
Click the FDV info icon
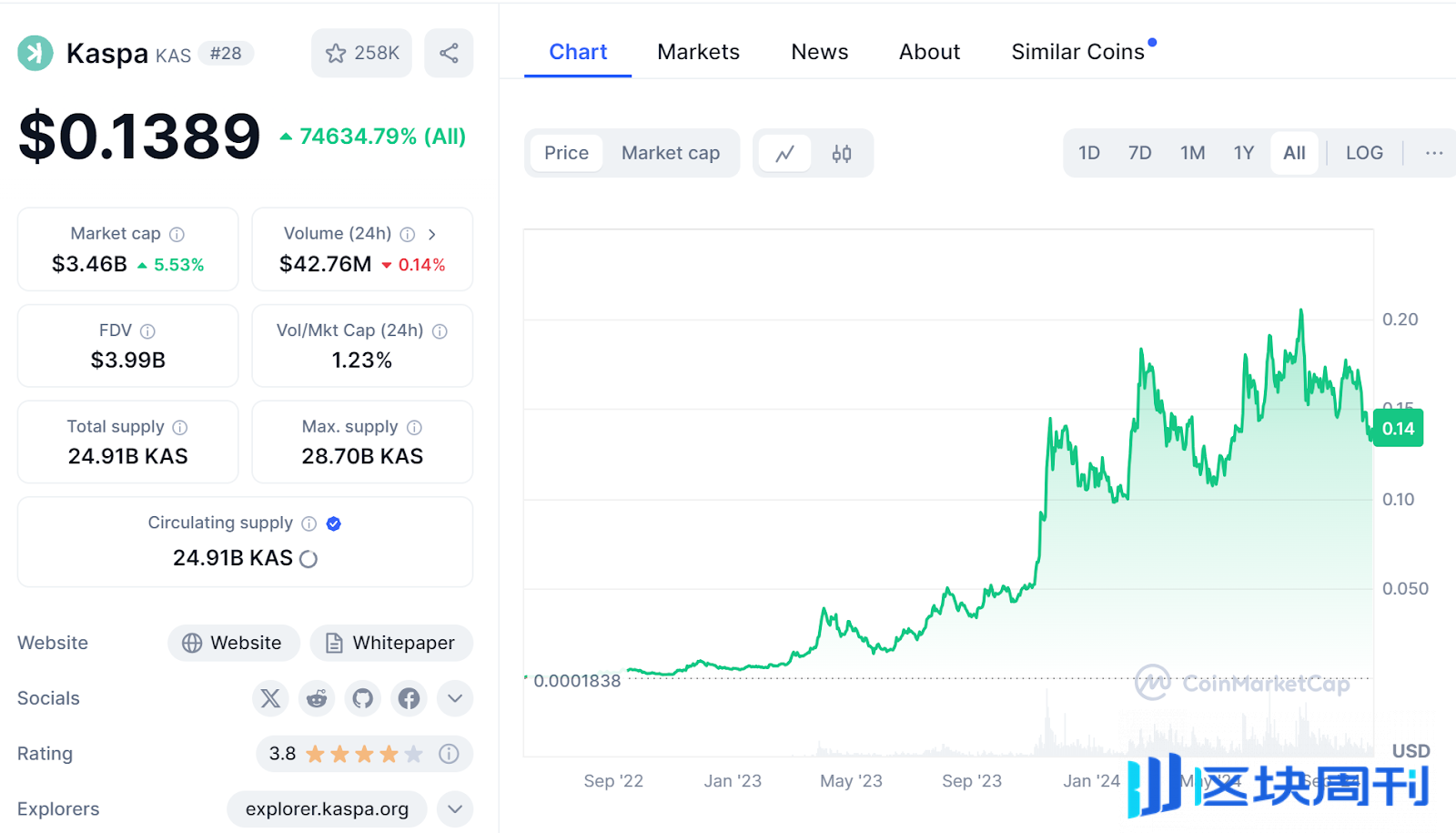pyautogui.click(x=147, y=331)
